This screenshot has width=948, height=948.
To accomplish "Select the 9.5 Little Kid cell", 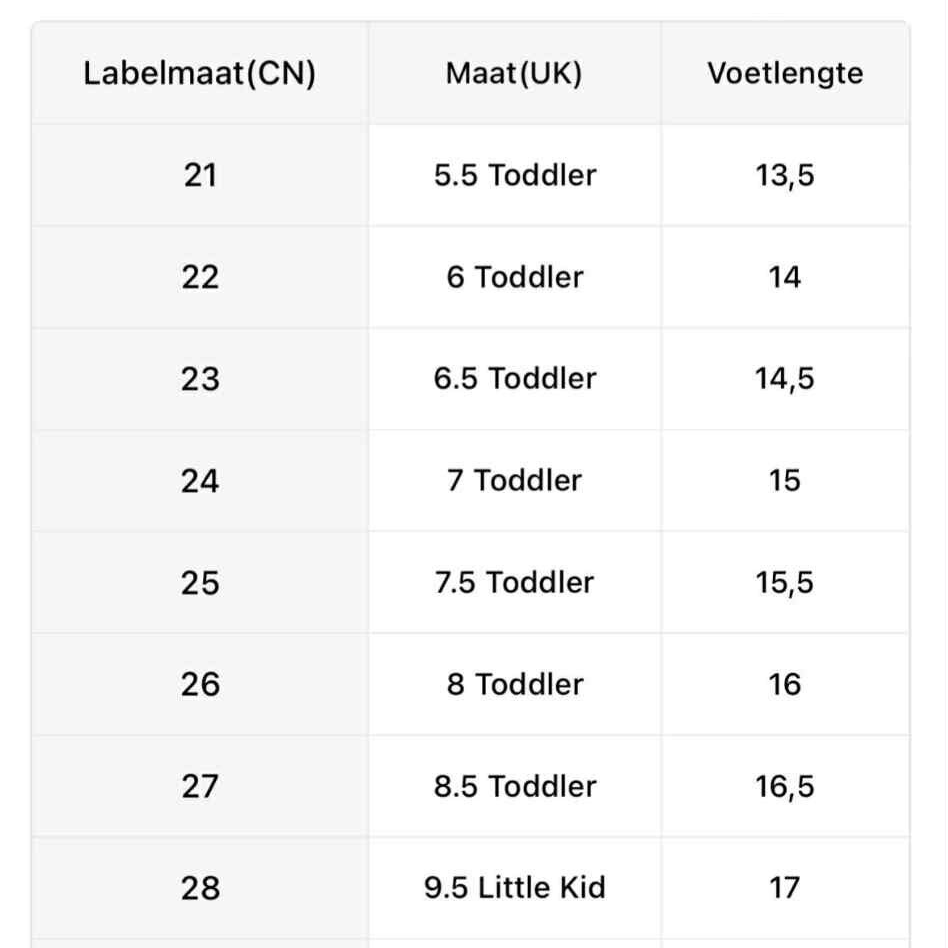I will tap(514, 888).
